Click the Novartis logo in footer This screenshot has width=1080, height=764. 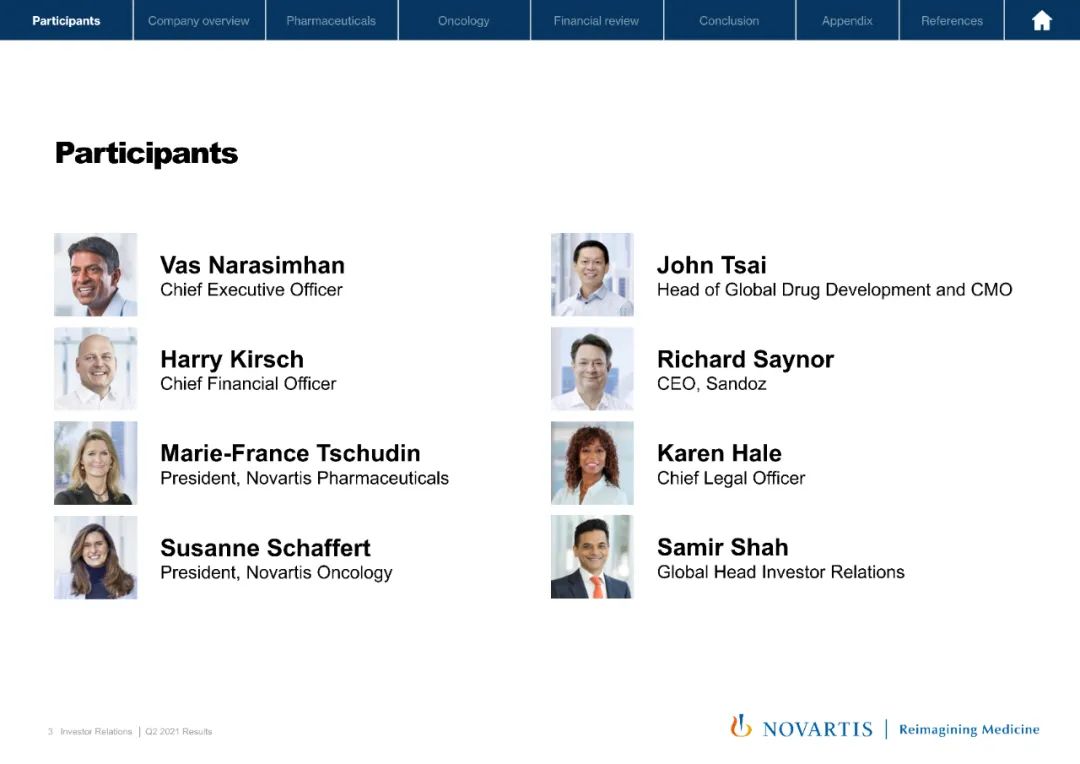coord(801,728)
